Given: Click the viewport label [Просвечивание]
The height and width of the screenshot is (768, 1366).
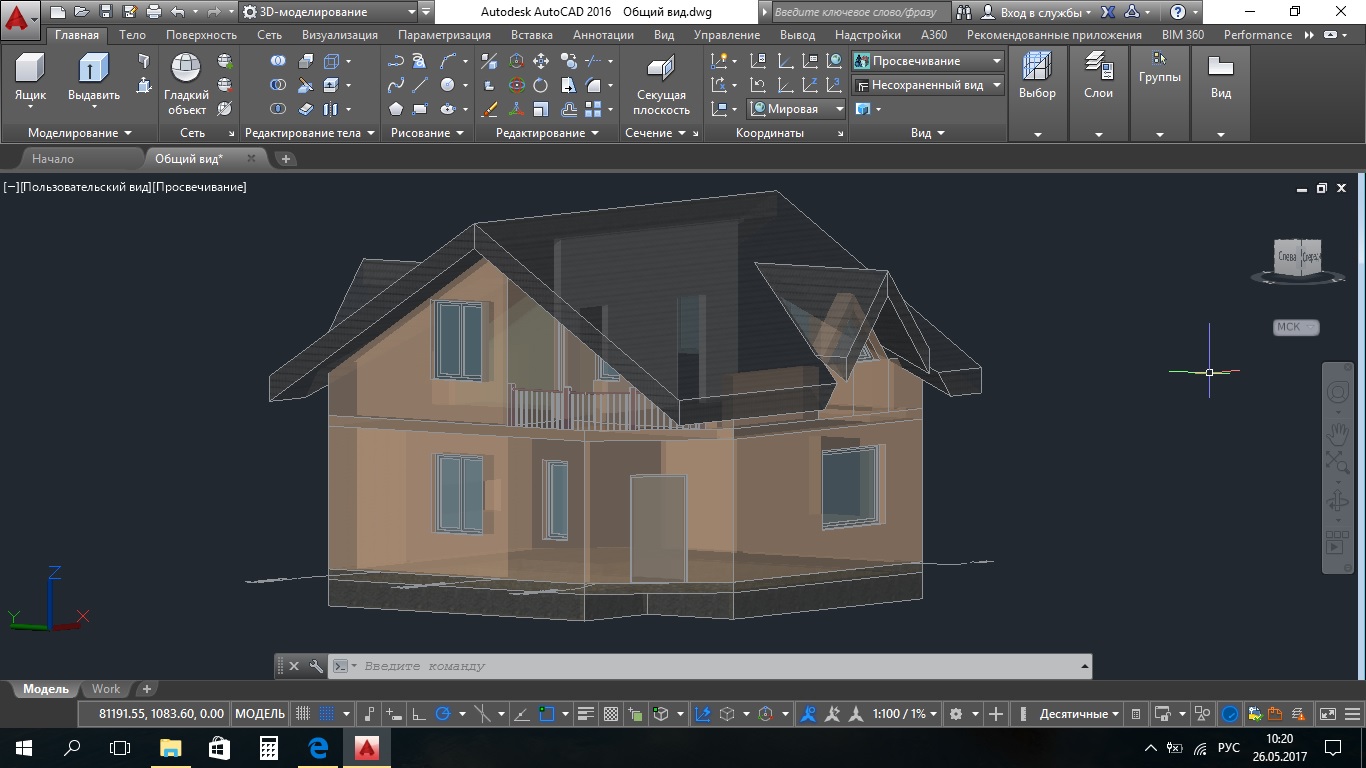Looking at the screenshot, I should coord(199,187).
